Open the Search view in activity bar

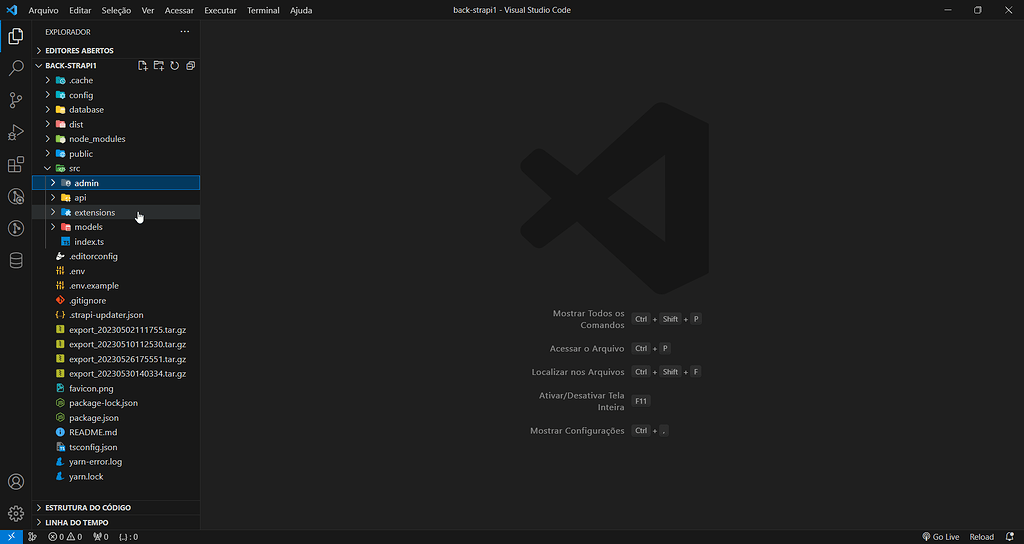coord(16,68)
